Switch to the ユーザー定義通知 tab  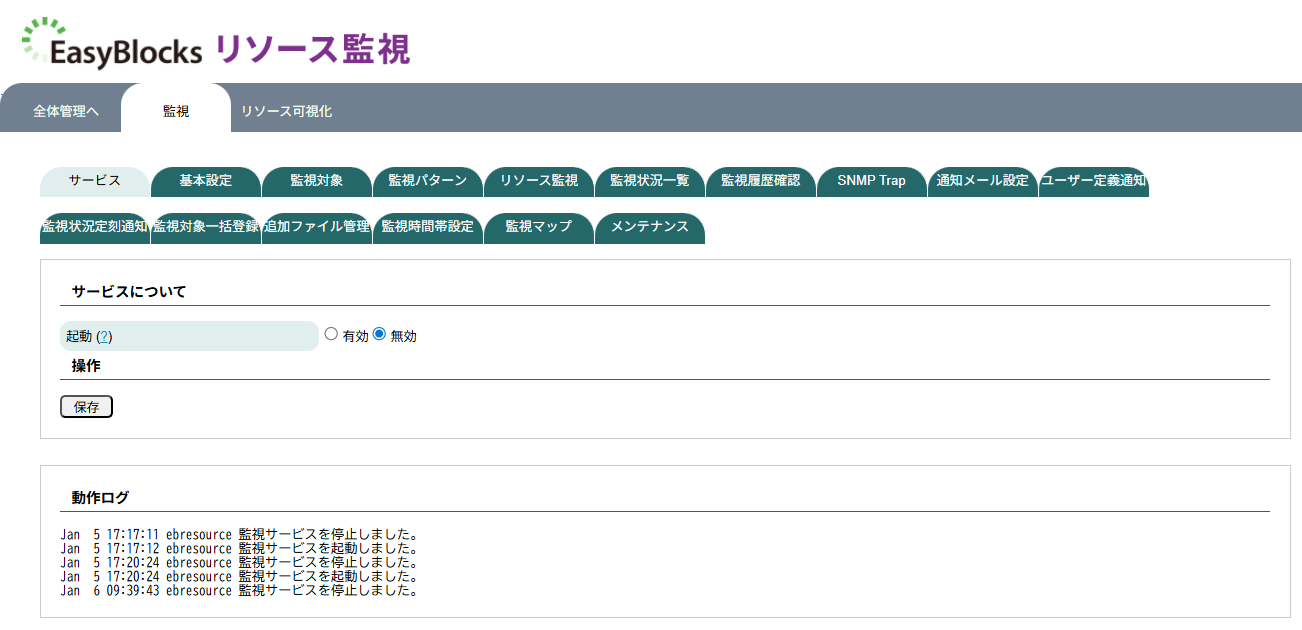point(1093,182)
